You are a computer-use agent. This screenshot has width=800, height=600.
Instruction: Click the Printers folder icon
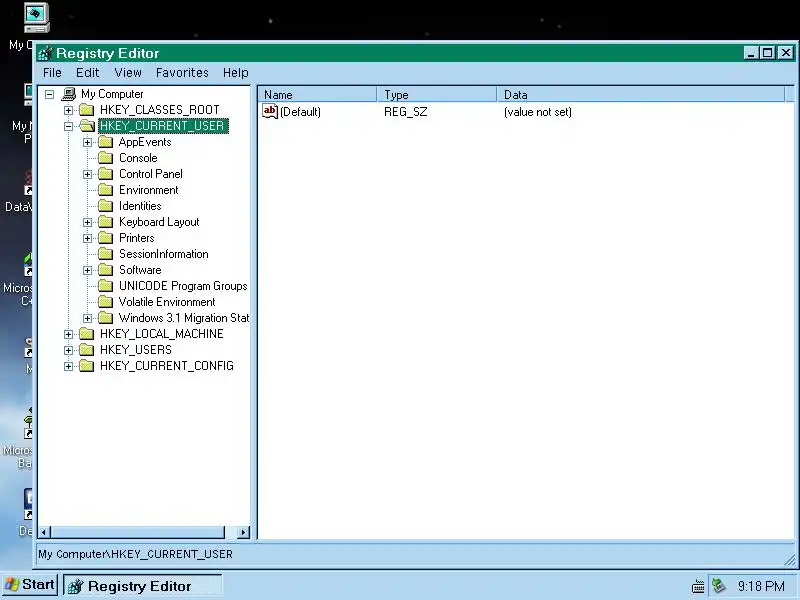[x=106, y=238]
